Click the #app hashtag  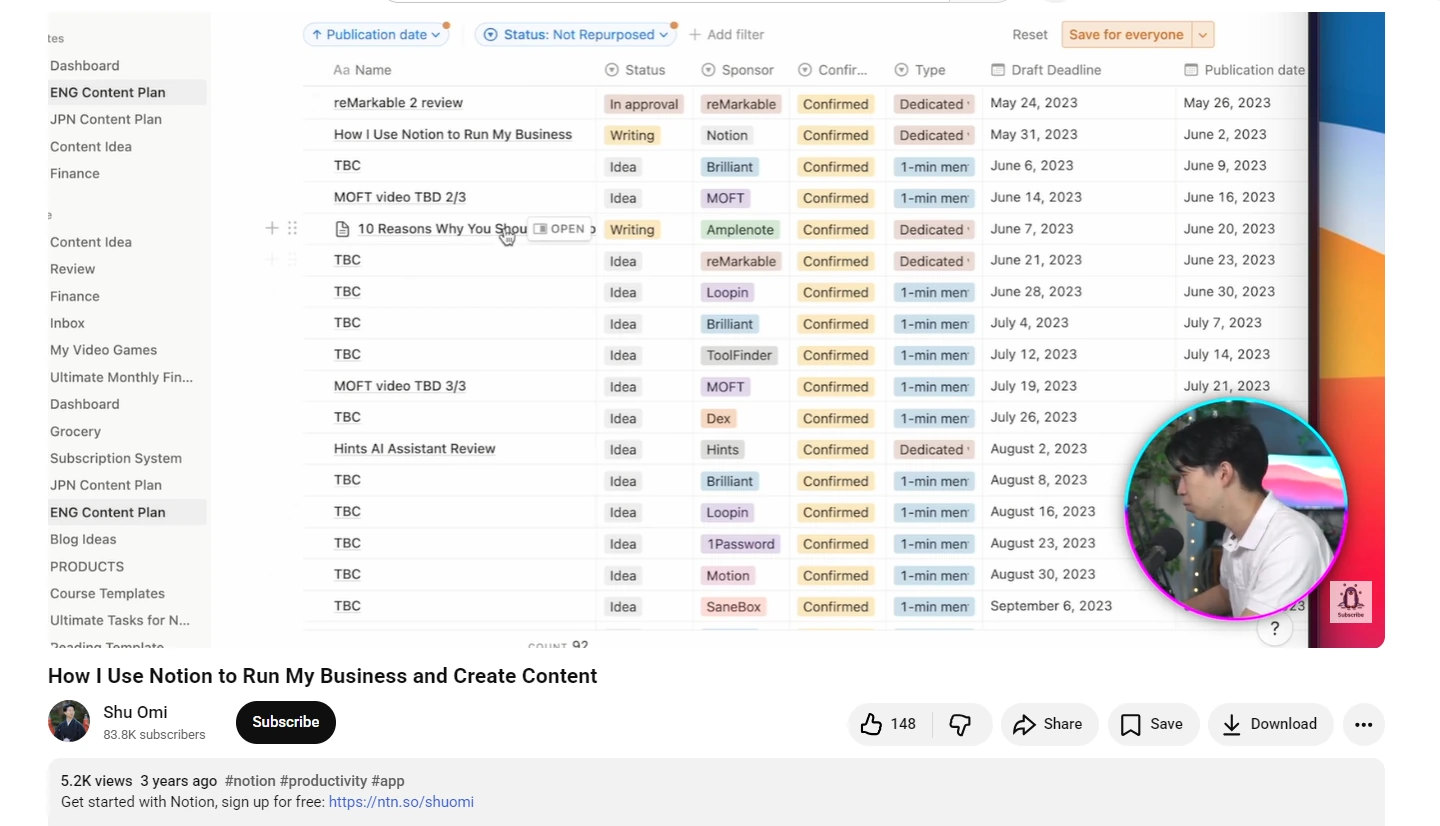[x=388, y=781]
